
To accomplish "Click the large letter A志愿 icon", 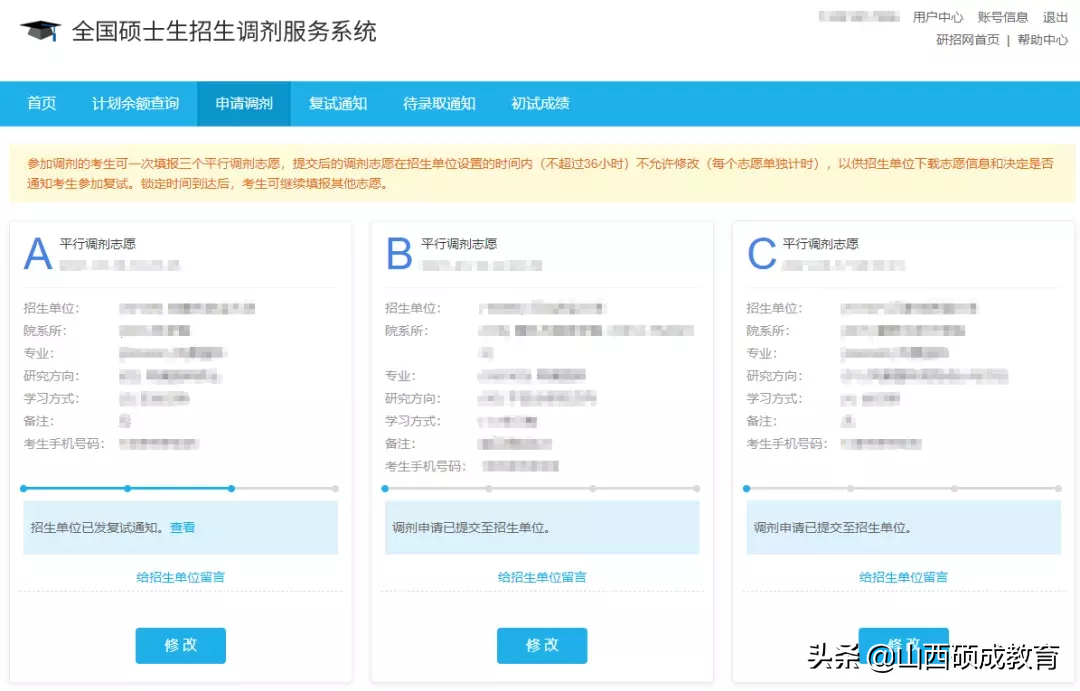I will [x=38, y=255].
